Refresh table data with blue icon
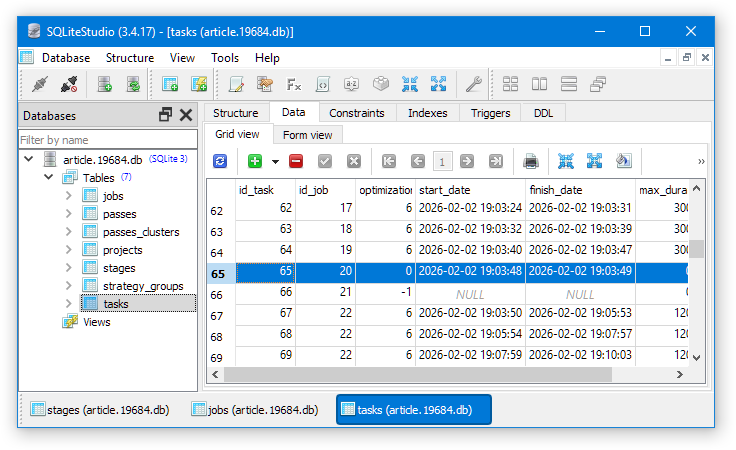 click(x=220, y=161)
